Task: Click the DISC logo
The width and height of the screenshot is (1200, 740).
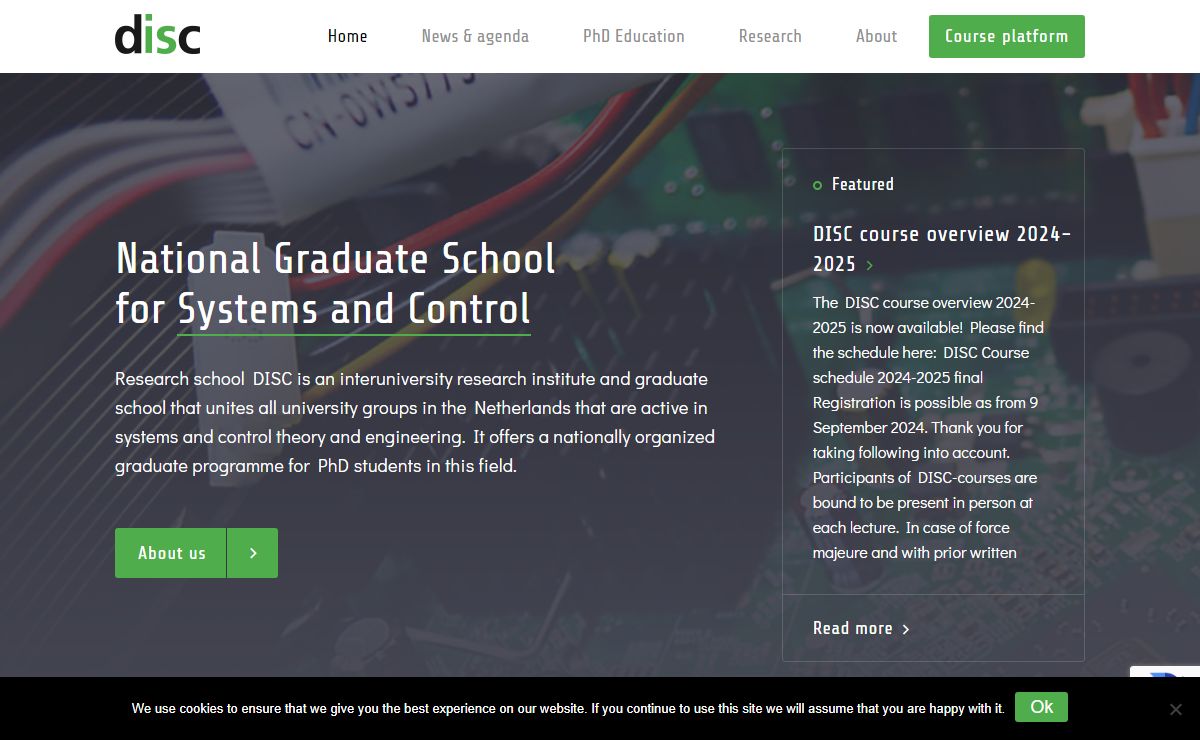Action: tap(158, 35)
